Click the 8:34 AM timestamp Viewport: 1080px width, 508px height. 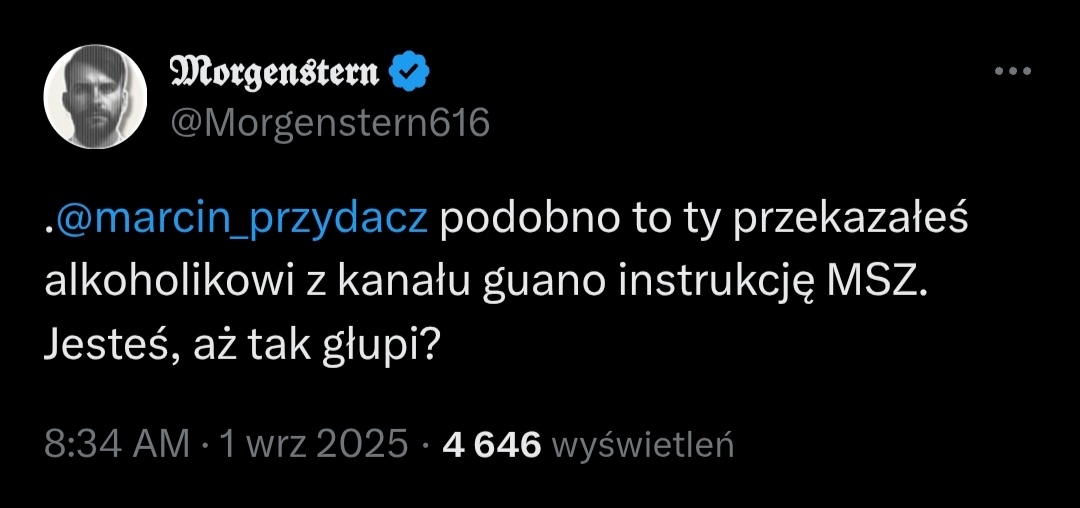point(117,443)
